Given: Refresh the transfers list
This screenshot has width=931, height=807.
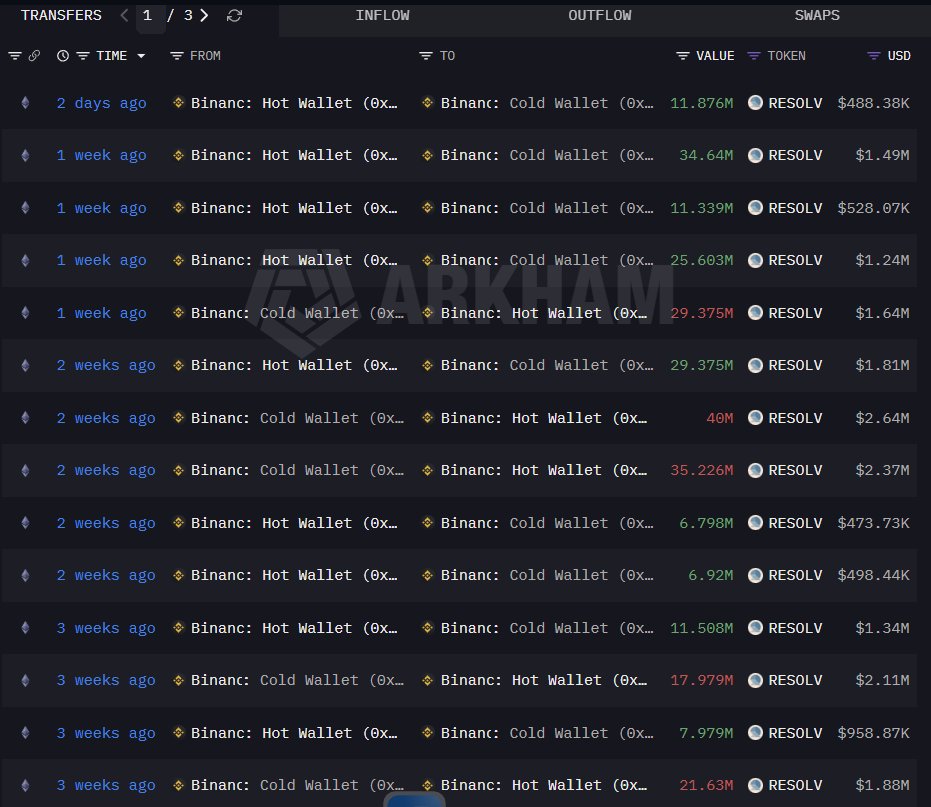Looking at the screenshot, I should [235, 16].
